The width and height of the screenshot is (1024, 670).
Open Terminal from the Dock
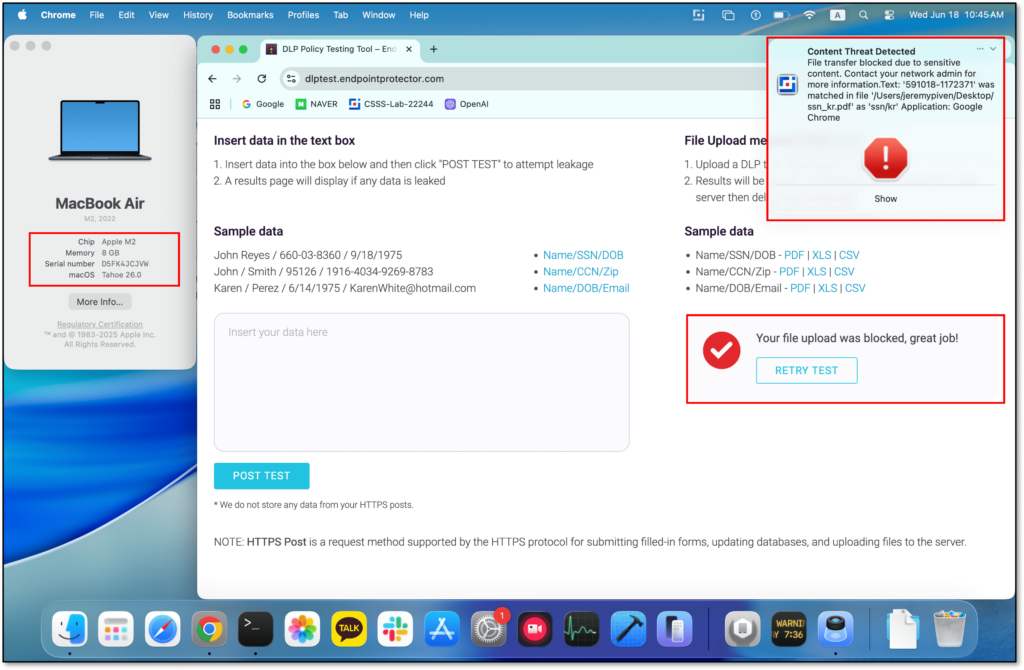click(255, 629)
